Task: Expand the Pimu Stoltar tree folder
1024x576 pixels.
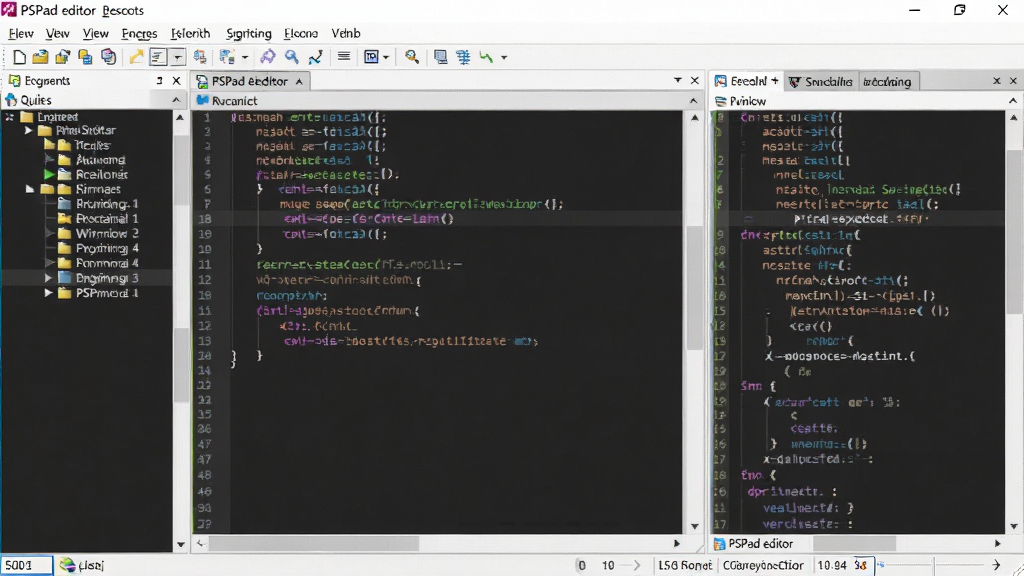Action: point(29,131)
